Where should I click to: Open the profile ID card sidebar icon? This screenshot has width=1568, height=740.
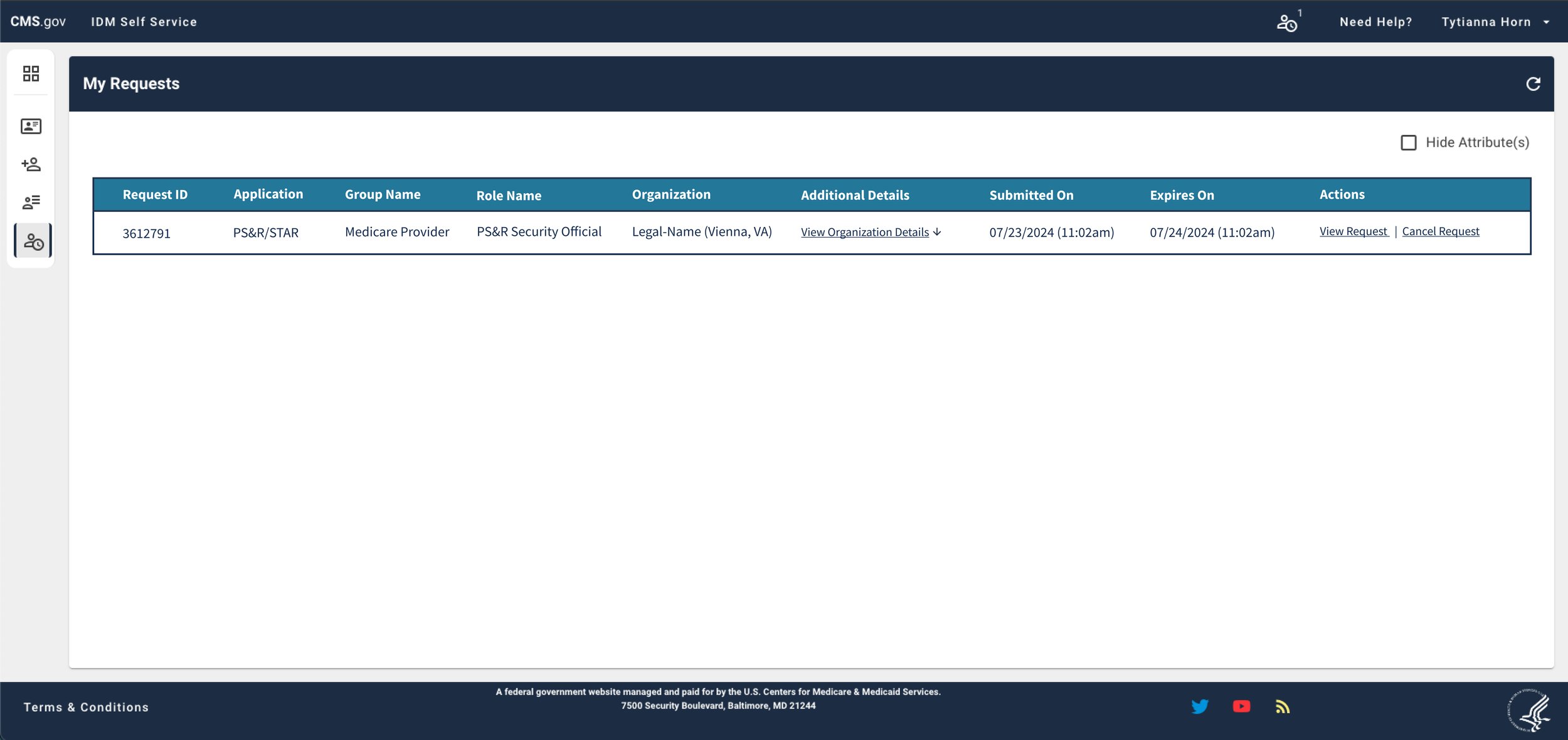click(x=31, y=126)
